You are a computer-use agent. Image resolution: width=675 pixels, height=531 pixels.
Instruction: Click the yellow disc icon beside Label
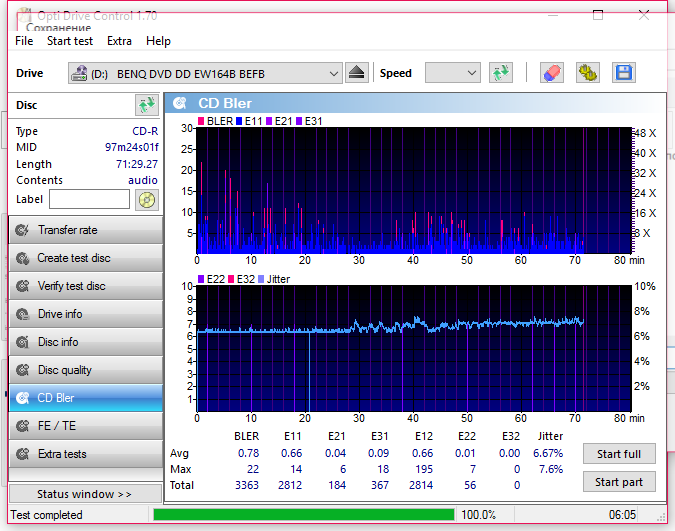pyautogui.click(x=147, y=200)
